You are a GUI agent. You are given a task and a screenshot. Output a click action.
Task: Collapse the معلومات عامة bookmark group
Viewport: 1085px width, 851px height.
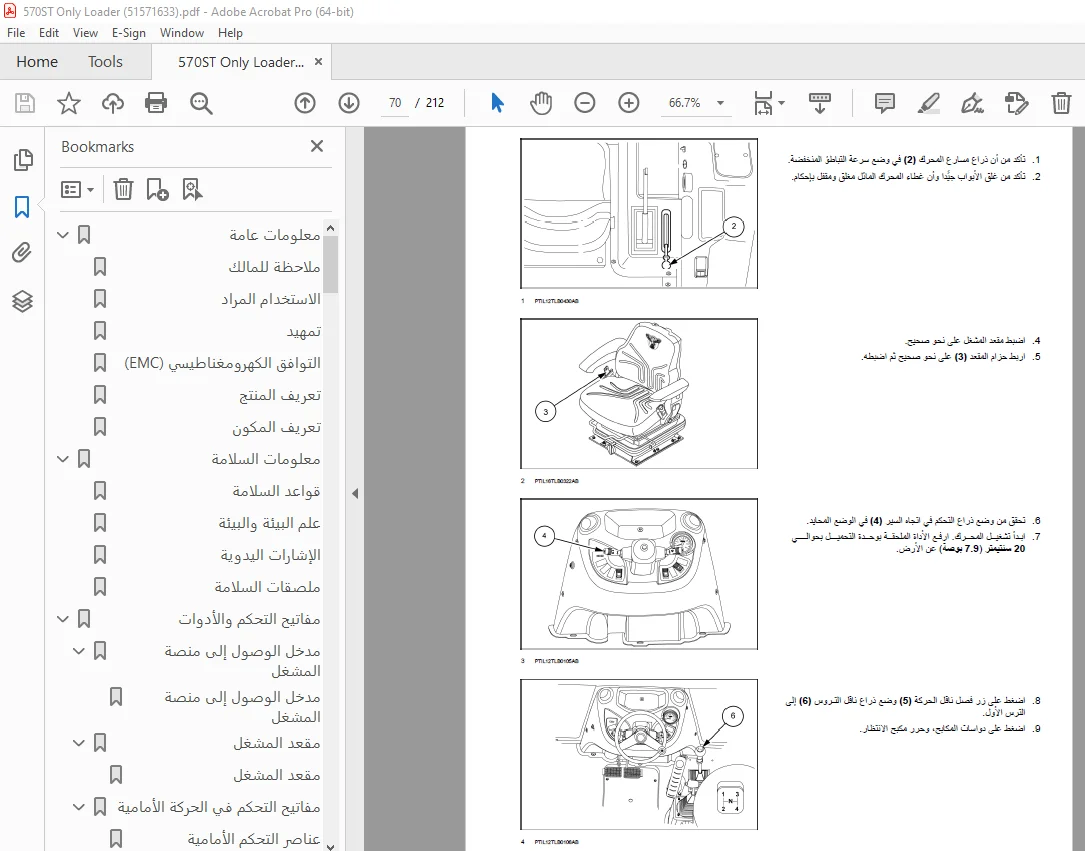[63, 235]
